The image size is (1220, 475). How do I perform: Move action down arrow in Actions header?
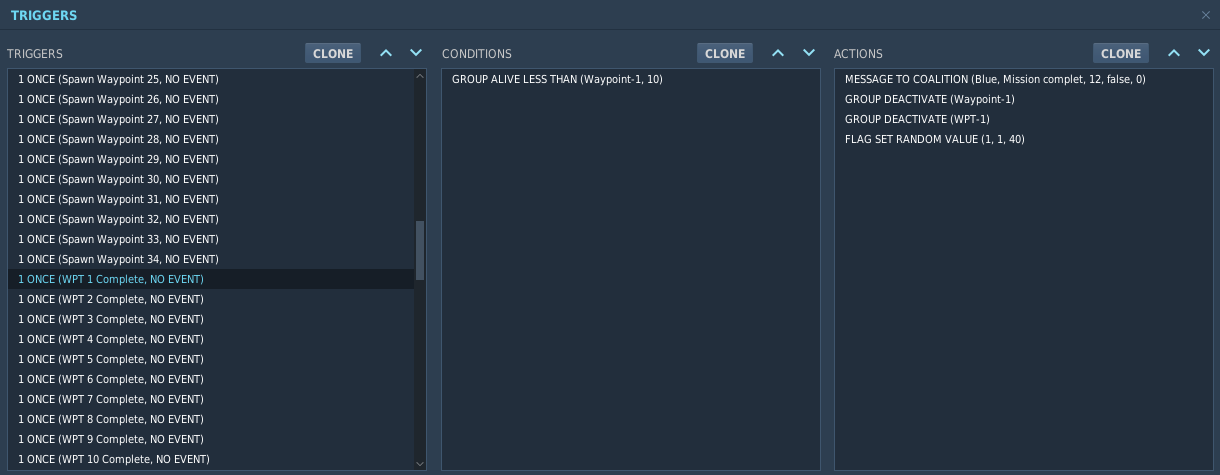pyautogui.click(x=1204, y=53)
